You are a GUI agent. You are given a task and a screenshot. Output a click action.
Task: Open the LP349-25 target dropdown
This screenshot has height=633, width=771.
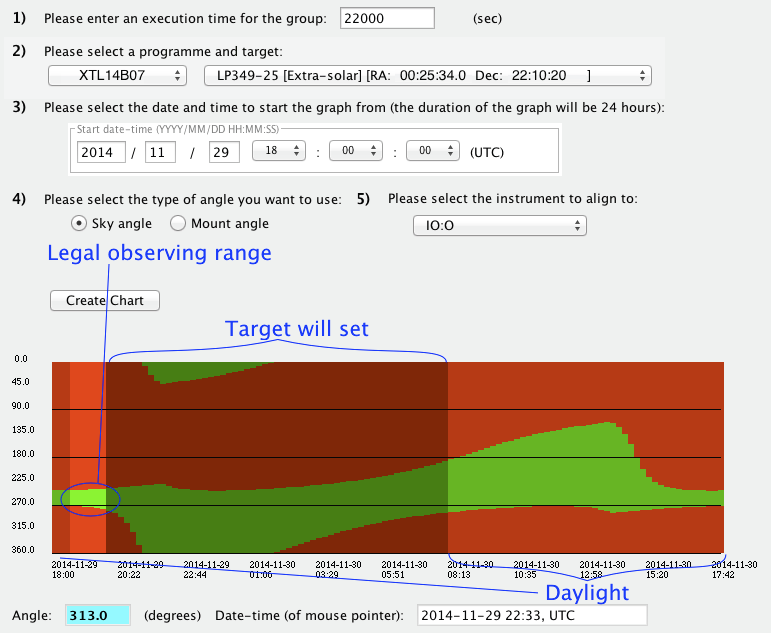428,76
